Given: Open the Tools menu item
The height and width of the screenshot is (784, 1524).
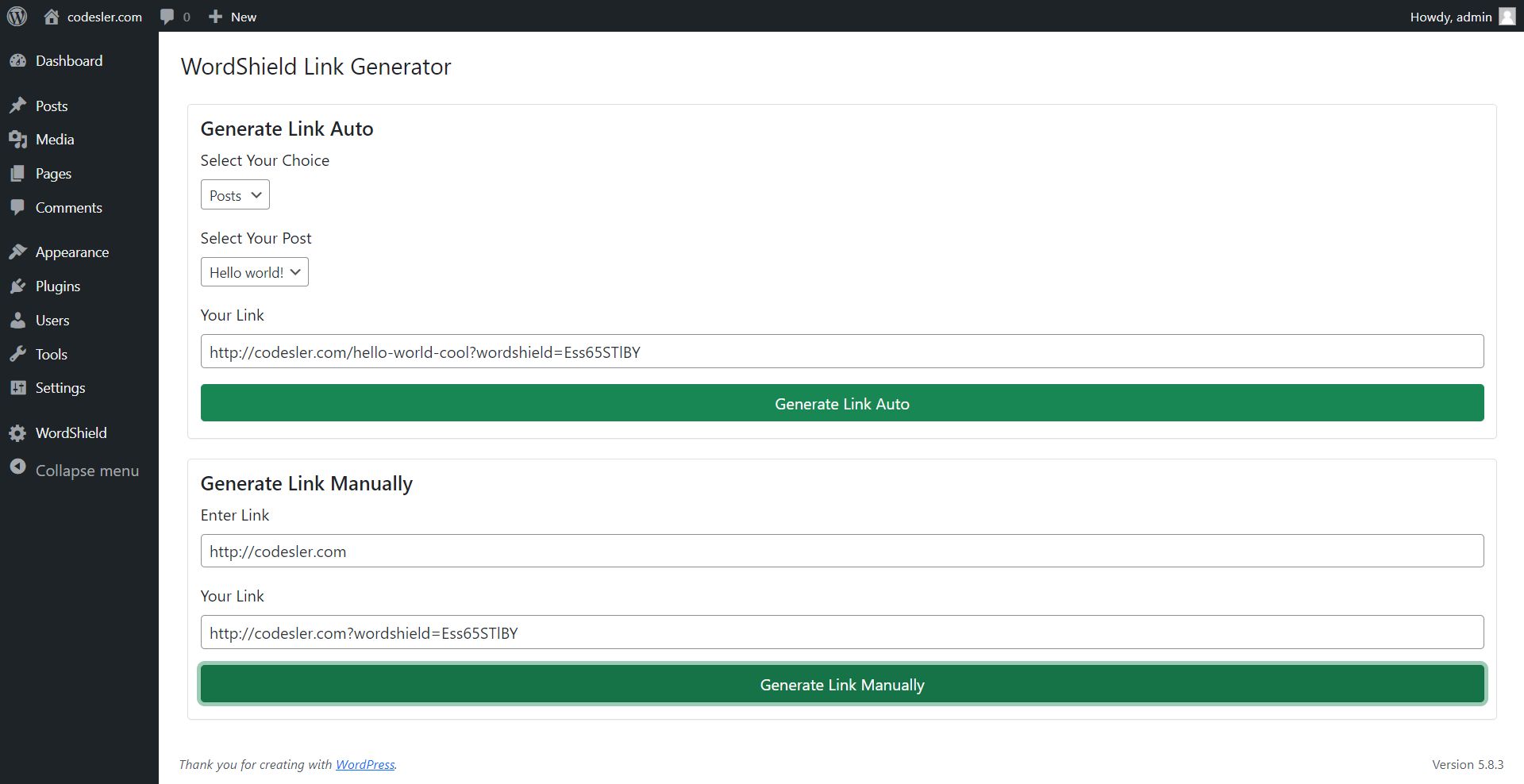Looking at the screenshot, I should tap(51, 355).
